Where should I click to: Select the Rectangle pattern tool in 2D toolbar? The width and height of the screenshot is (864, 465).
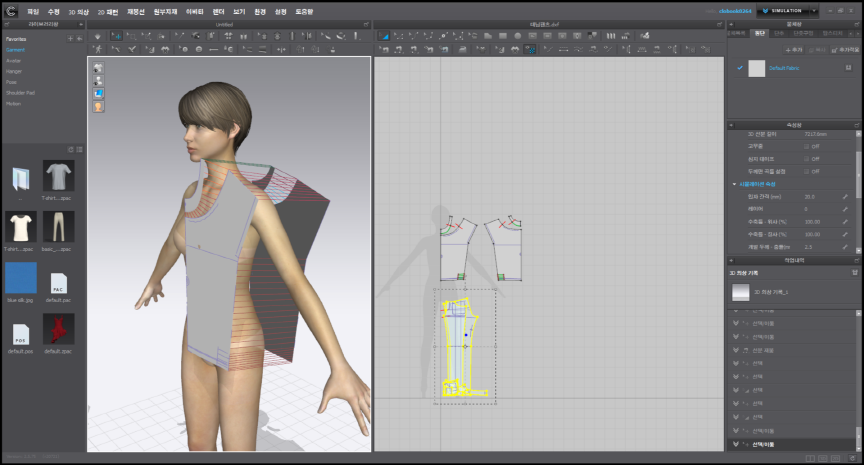[x=503, y=36]
